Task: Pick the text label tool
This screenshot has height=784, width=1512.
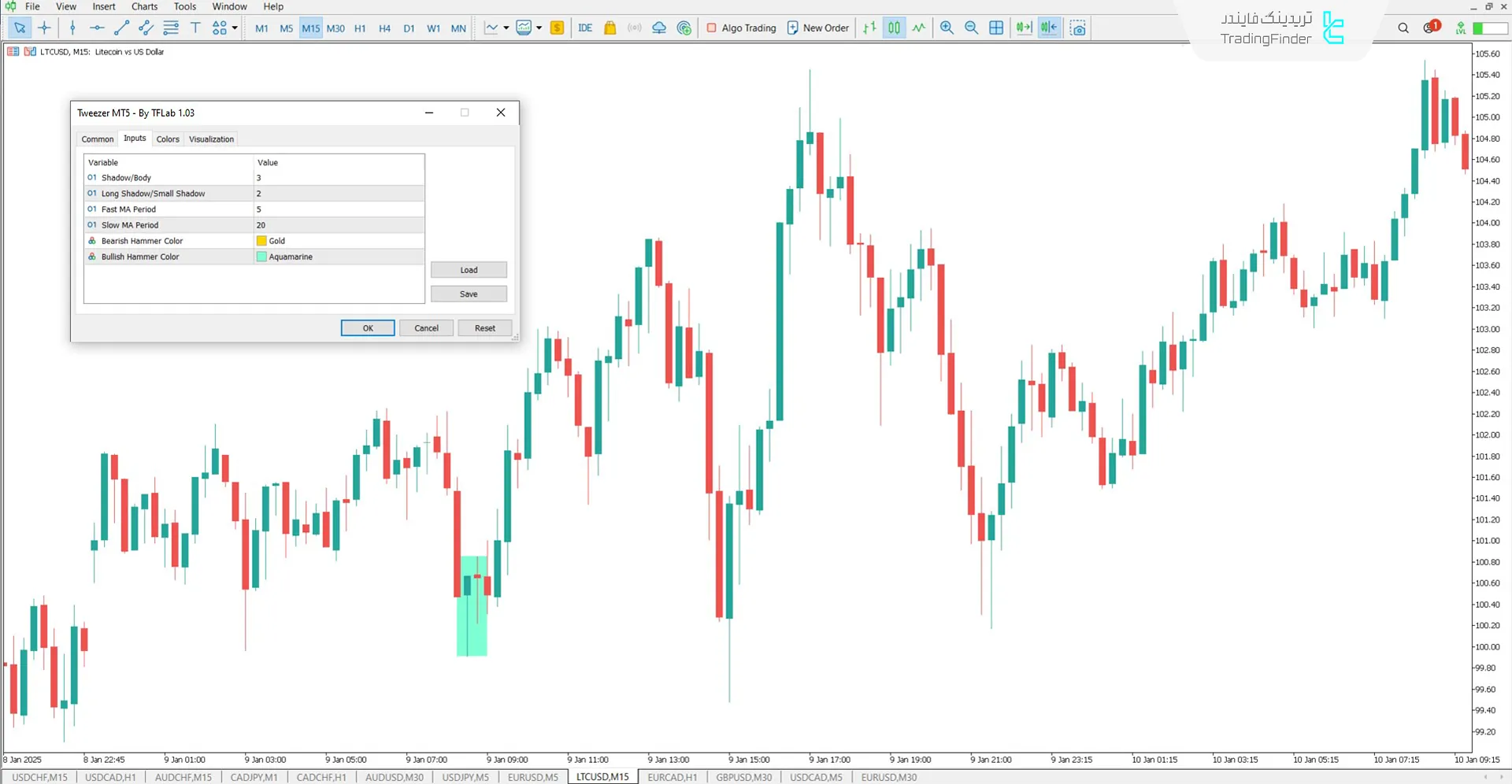Action: click(x=195, y=28)
